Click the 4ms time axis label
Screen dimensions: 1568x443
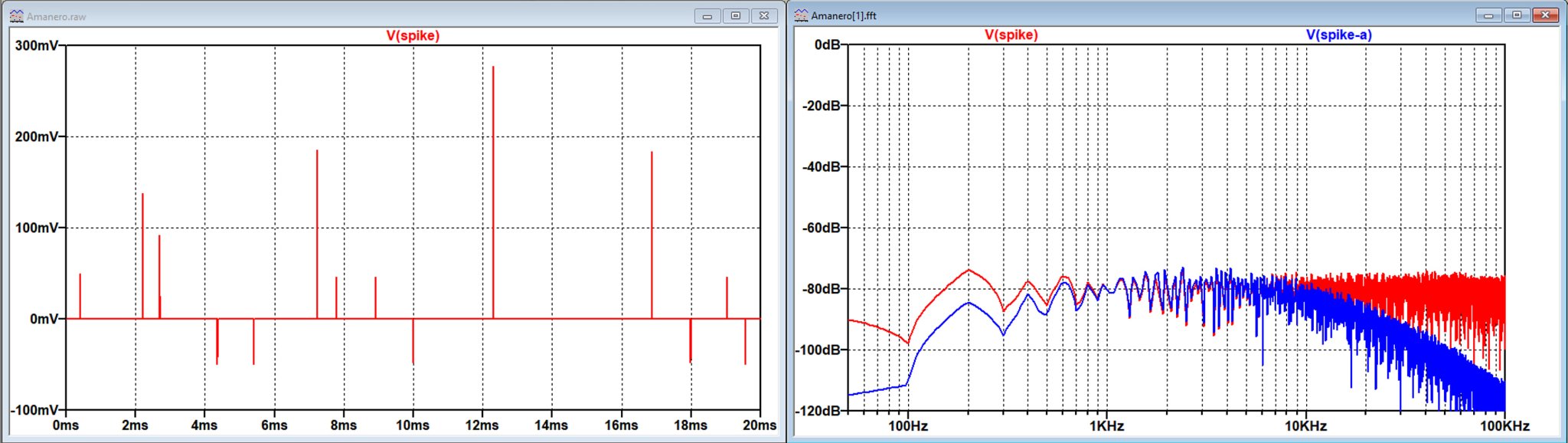coord(204,425)
